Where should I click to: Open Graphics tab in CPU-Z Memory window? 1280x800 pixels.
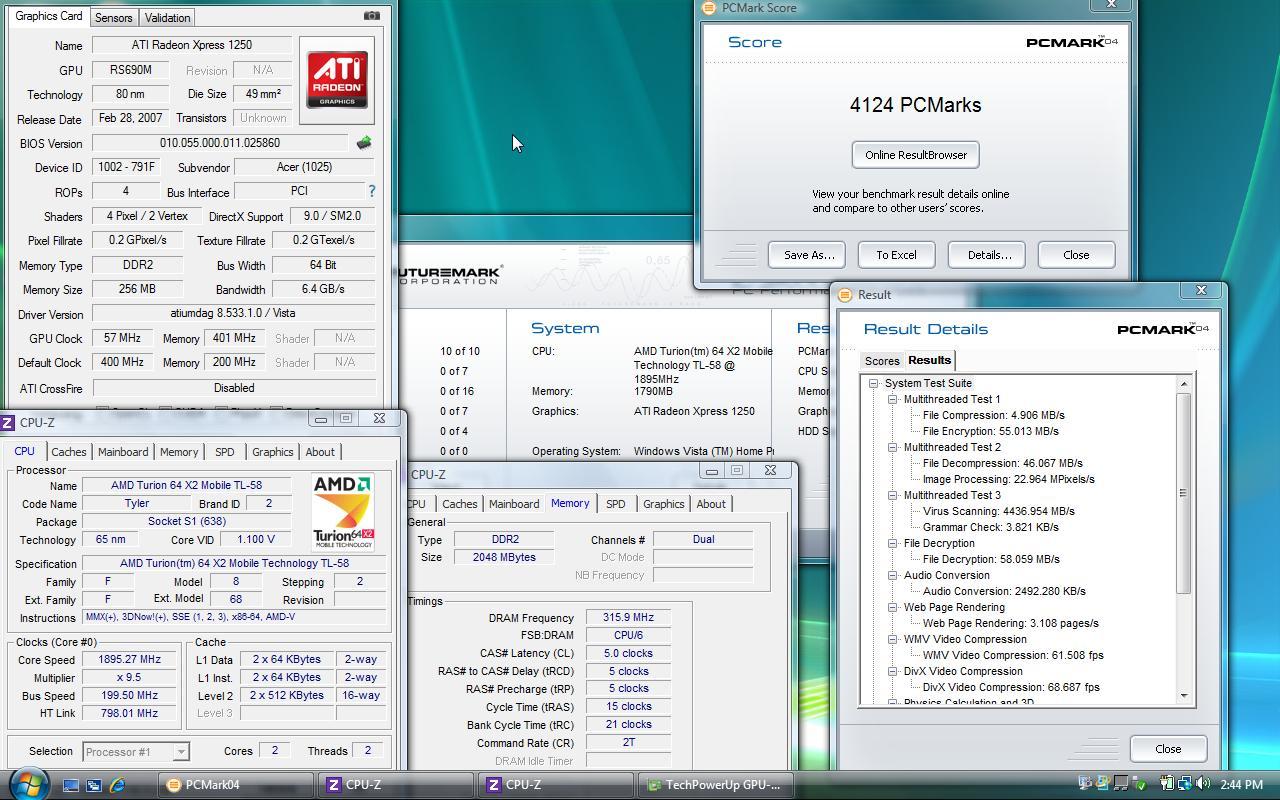(663, 504)
